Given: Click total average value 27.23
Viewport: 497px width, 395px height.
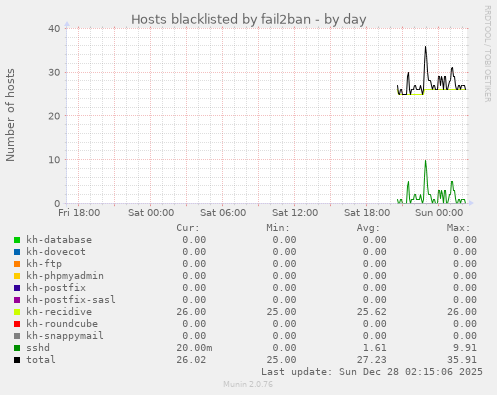Looking at the screenshot, I should pos(372,360).
